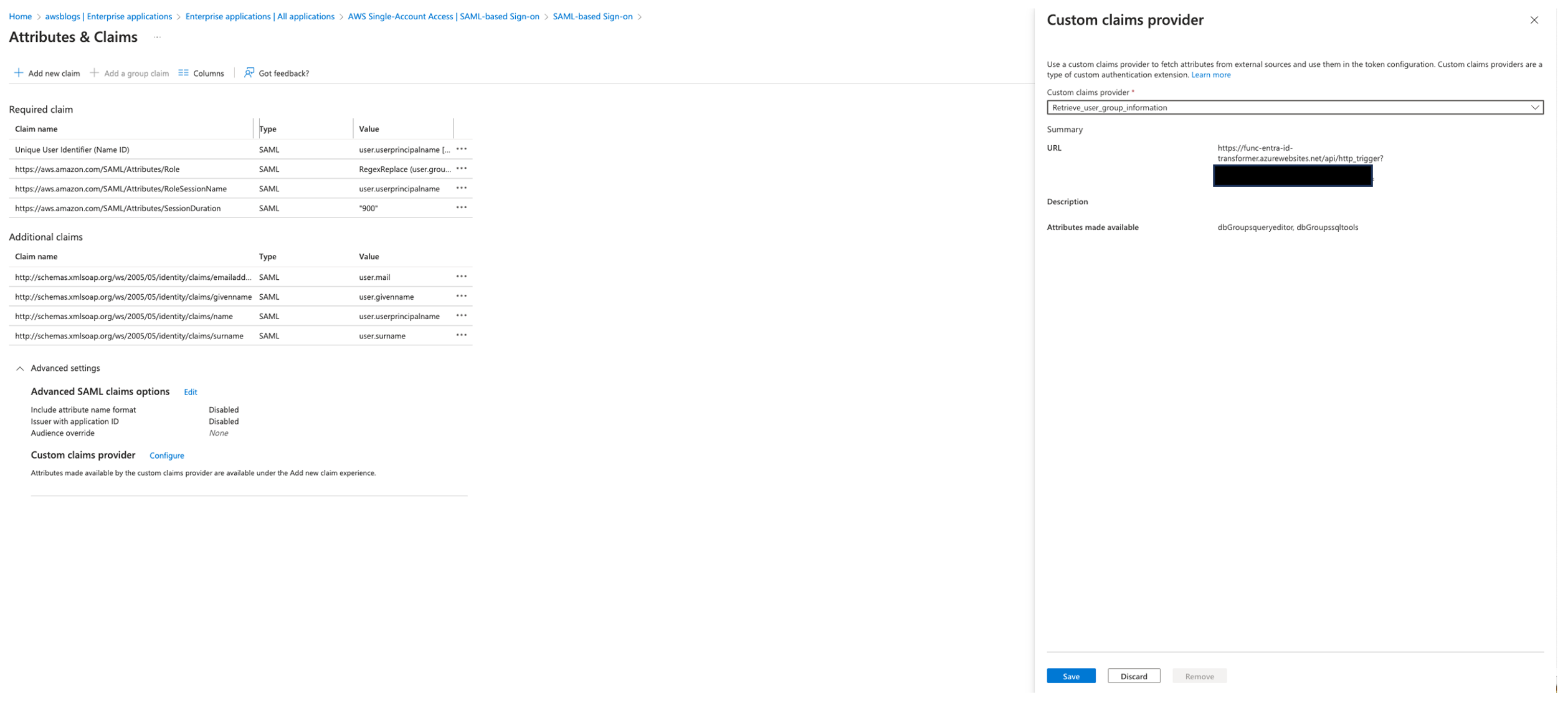Open ellipsis menu for SessionDuration claim
This screenshot has width=1568, height=713.
(461, 208)
